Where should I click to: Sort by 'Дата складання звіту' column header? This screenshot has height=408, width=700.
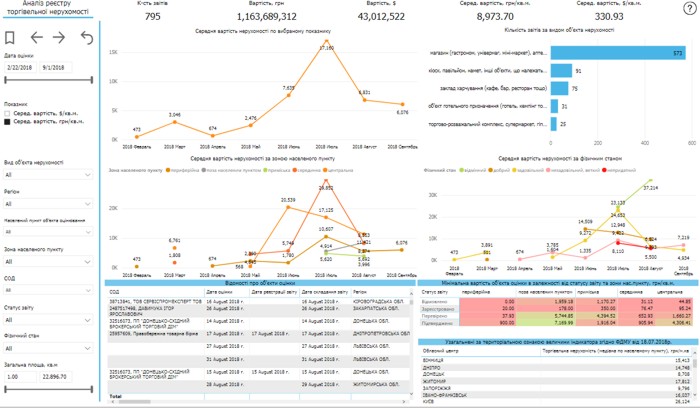tap(325, 291)
